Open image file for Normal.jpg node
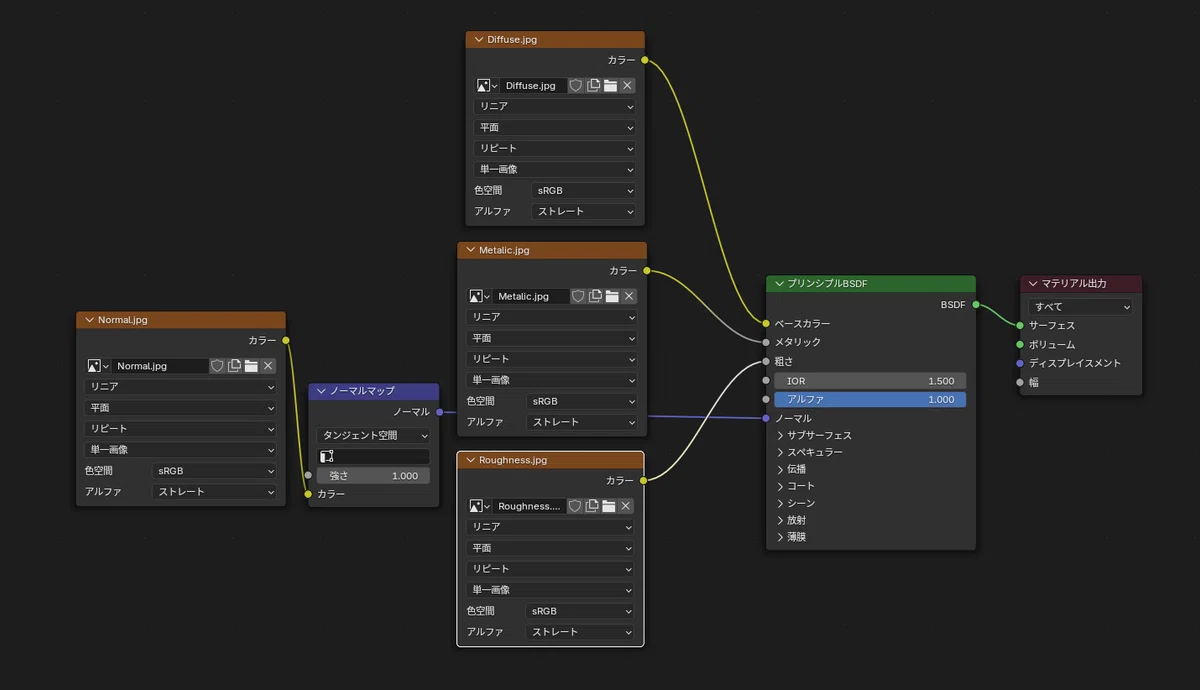The image size is (1200, 690). click(x=251, y=366)
